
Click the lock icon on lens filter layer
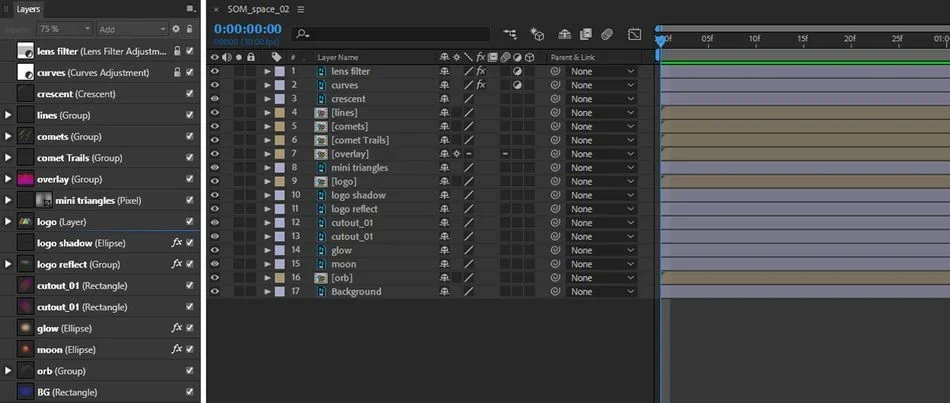point(177,52)
